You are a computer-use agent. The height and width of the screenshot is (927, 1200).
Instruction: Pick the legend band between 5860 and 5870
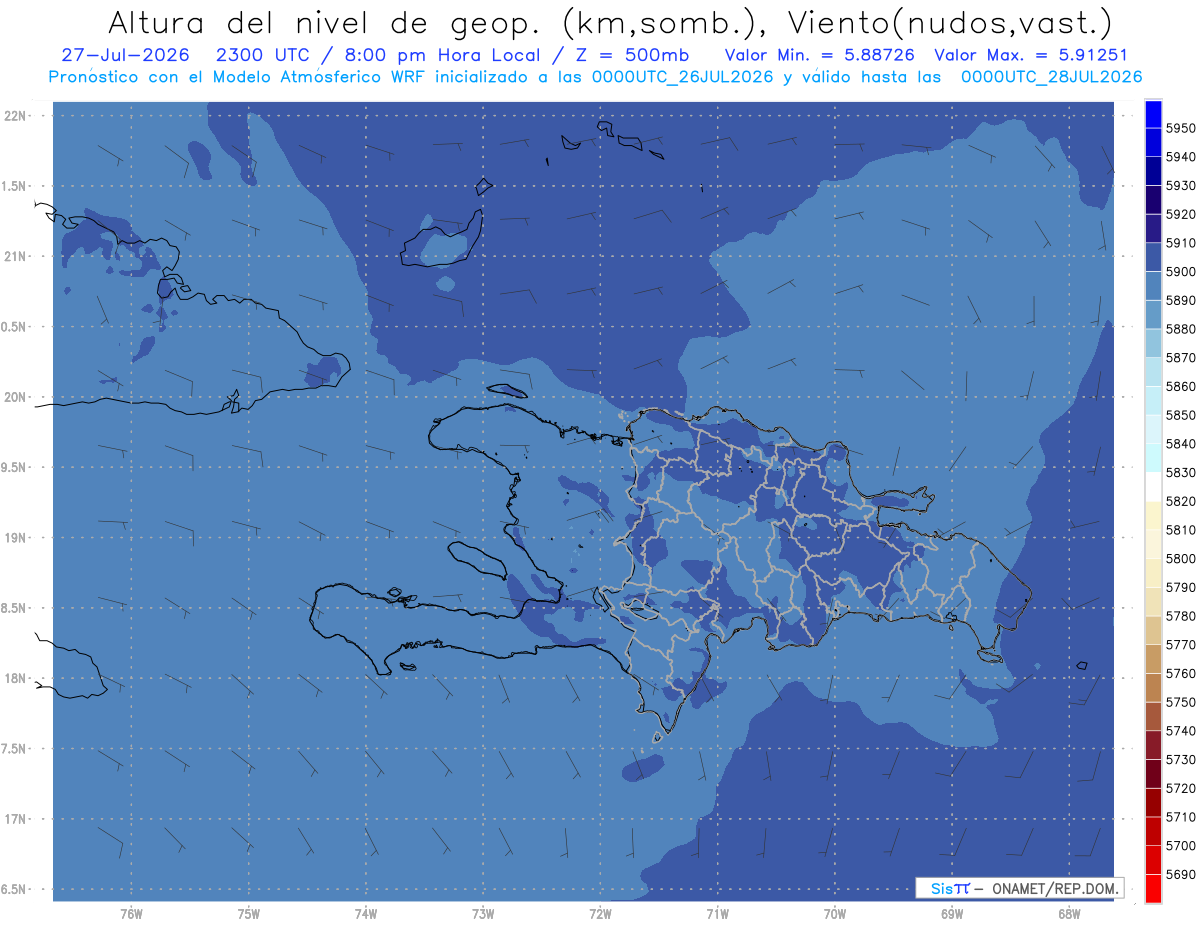[1153, 371]
